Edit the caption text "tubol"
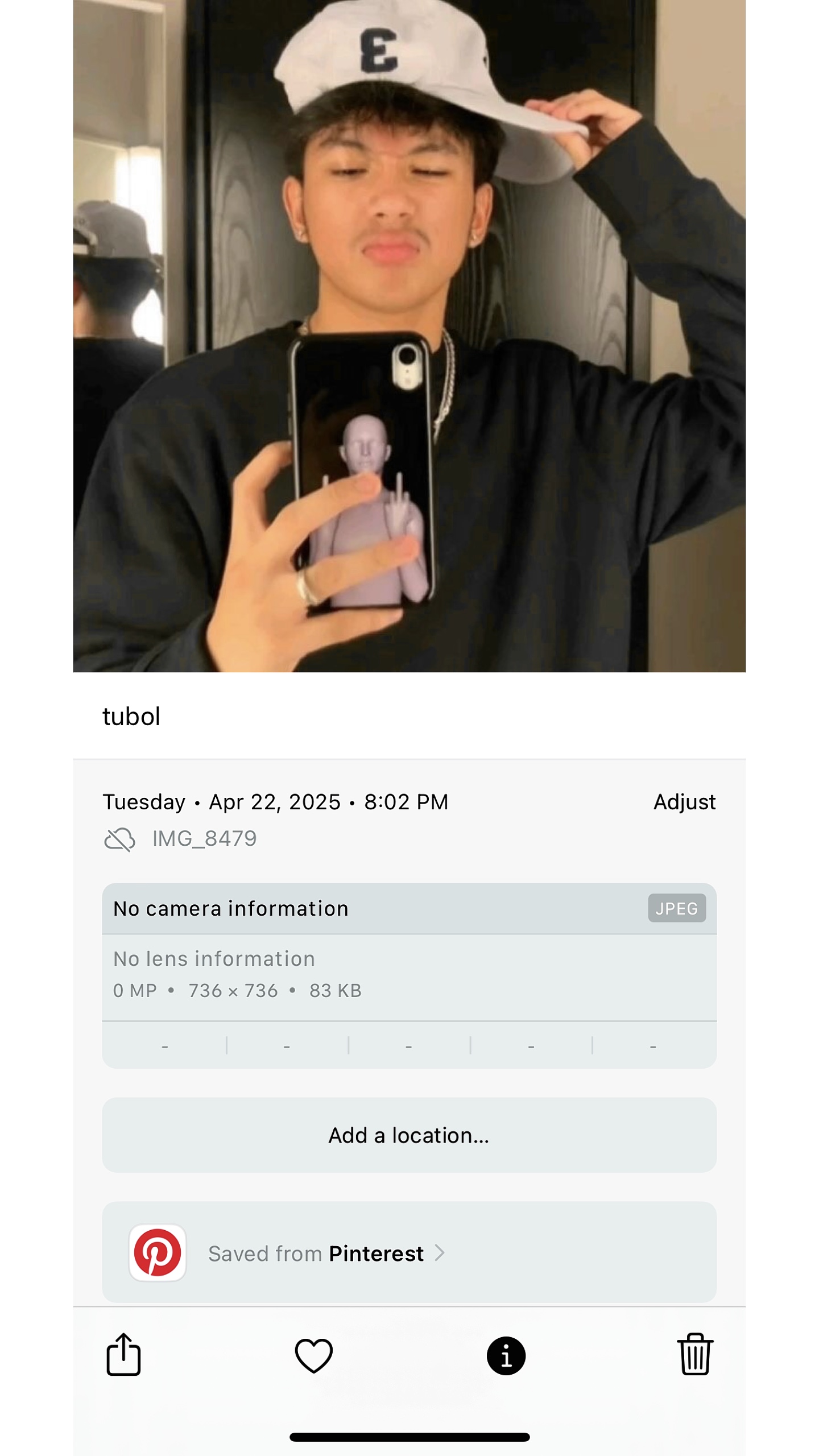 tap(131, 716)
